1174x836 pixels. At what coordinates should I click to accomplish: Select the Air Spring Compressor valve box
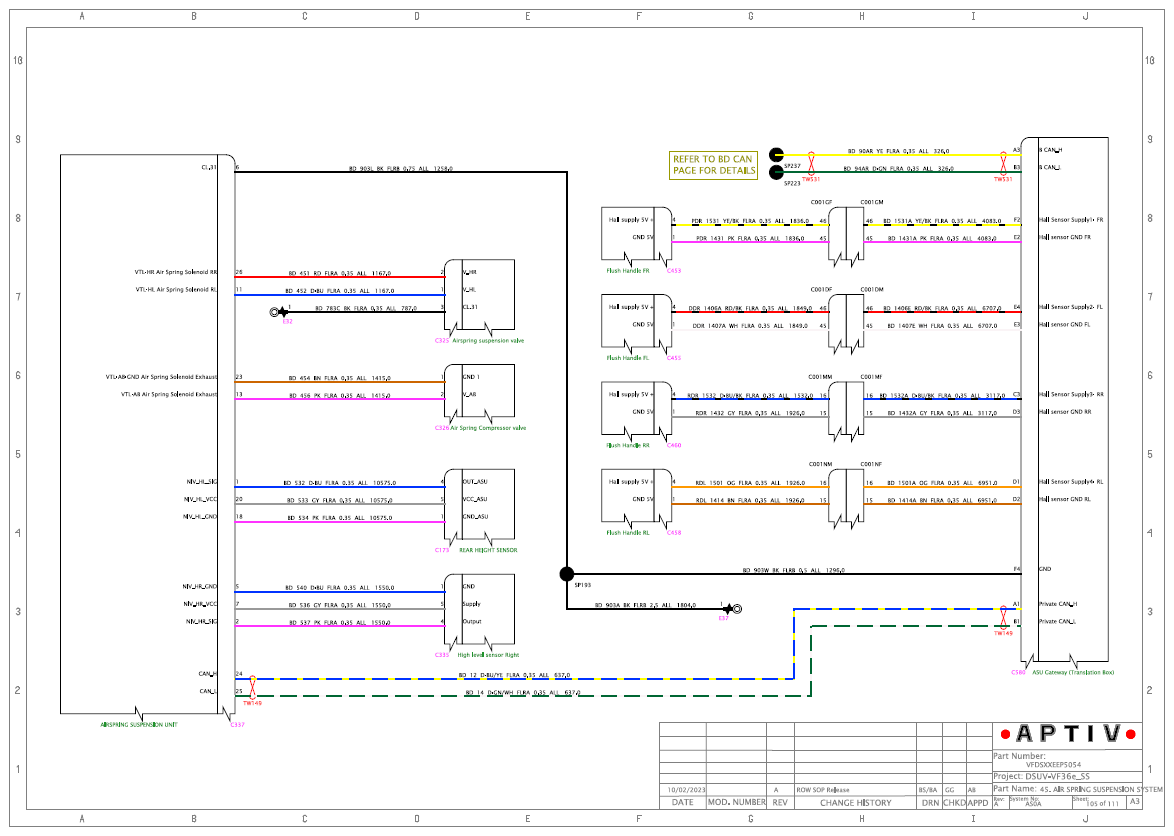pos(479,394)
